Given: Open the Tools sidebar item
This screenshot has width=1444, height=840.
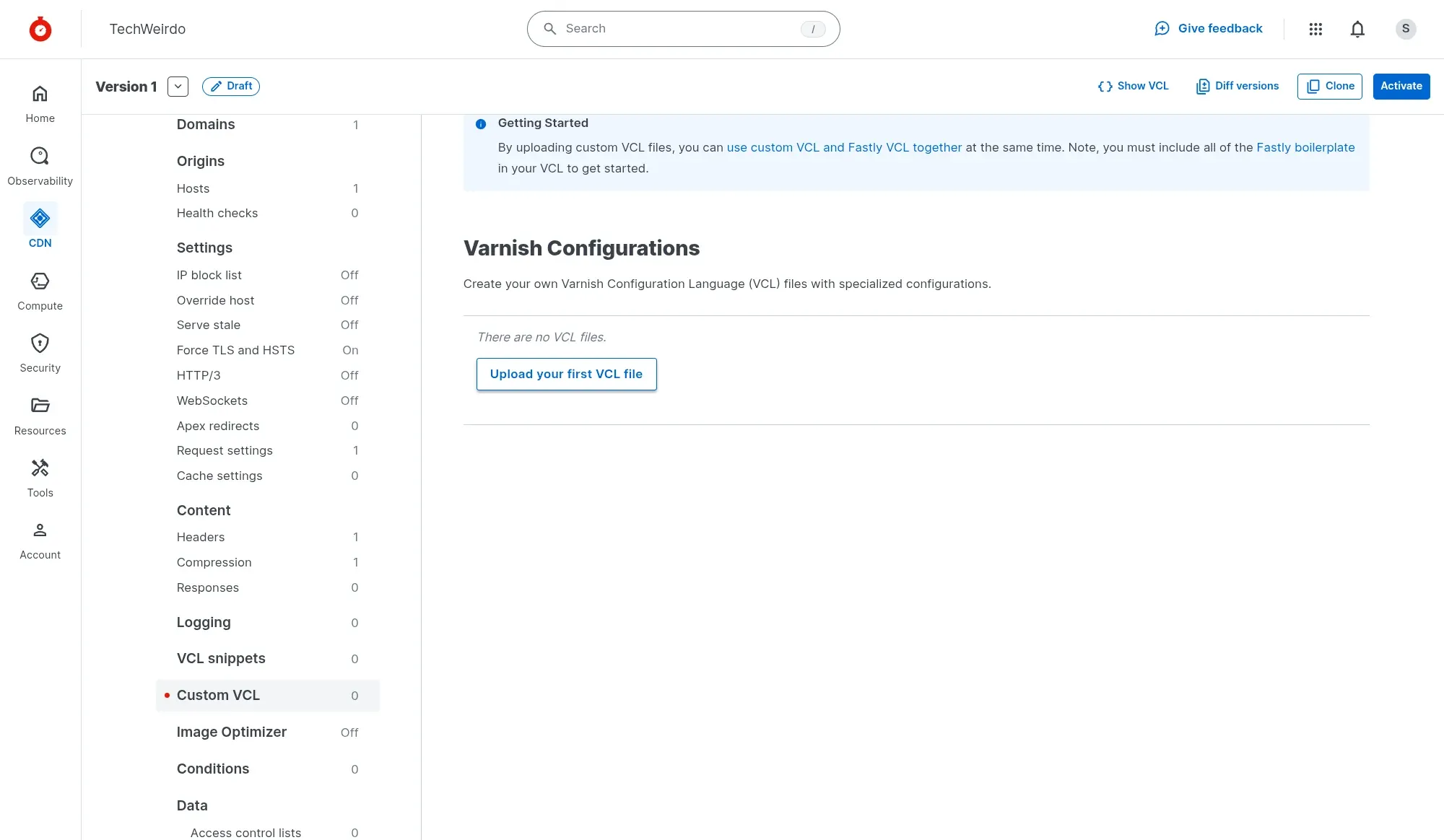Looking at the screenshot, I should pyautogui.click(x=40, y=478).
